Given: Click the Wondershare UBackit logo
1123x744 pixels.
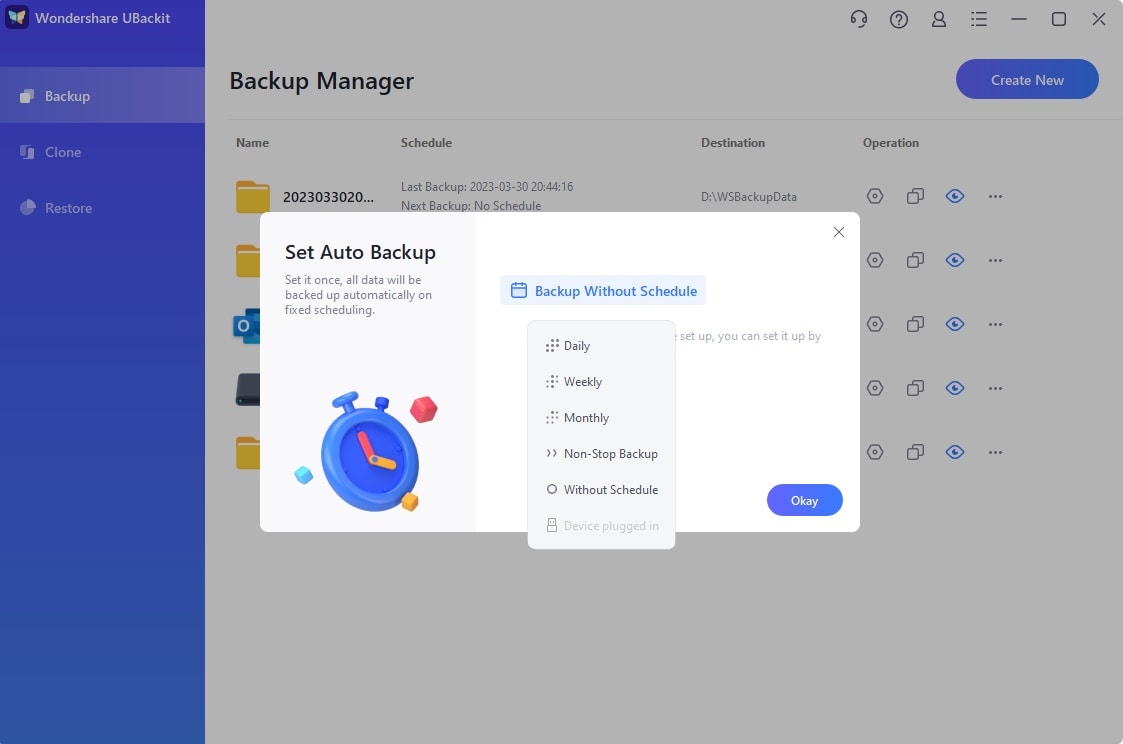Looking at the screenshot, I should (x=16, y=17).
